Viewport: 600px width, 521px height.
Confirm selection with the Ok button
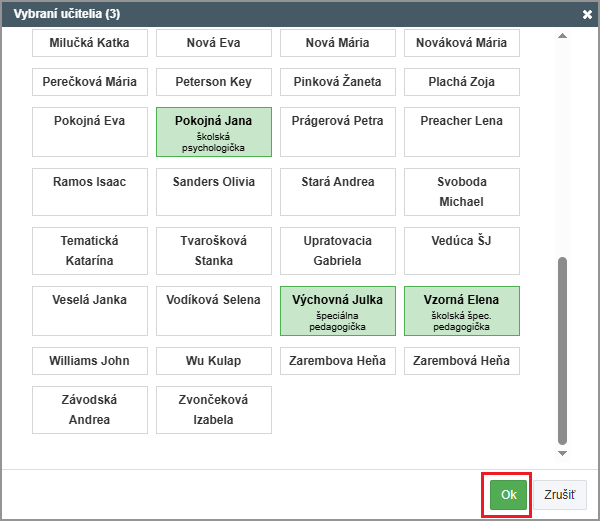[x=508, y=494]
